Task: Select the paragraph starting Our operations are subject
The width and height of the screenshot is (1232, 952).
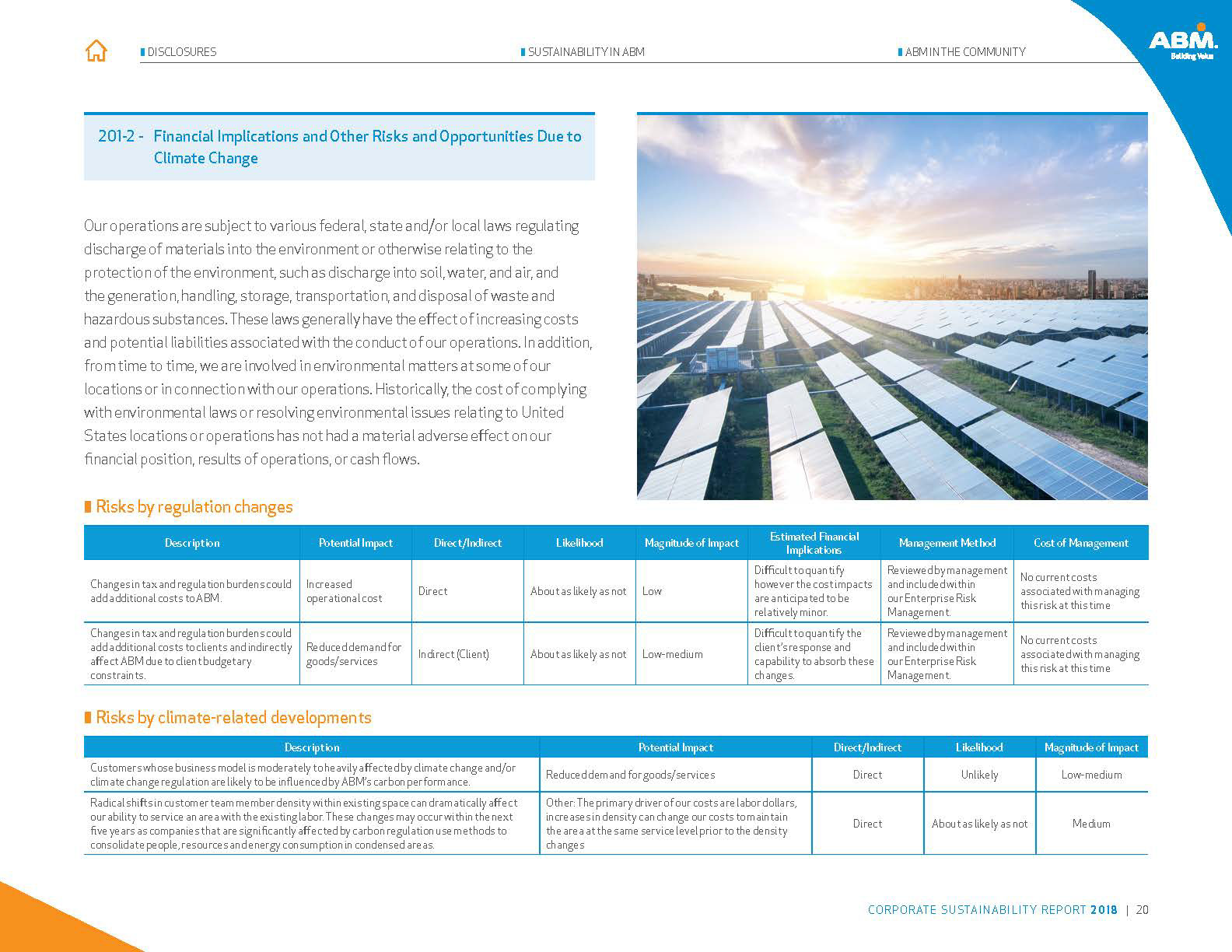Action: point(338,342)
